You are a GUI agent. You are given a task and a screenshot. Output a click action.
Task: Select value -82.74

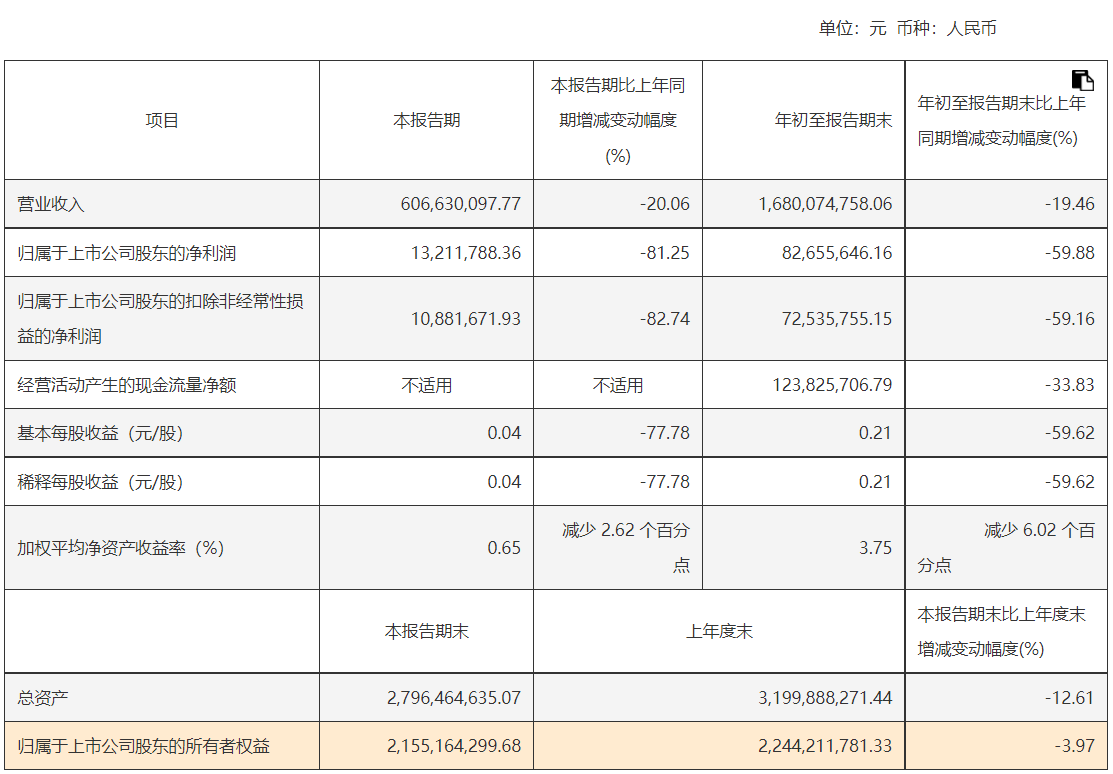[664, 319]
